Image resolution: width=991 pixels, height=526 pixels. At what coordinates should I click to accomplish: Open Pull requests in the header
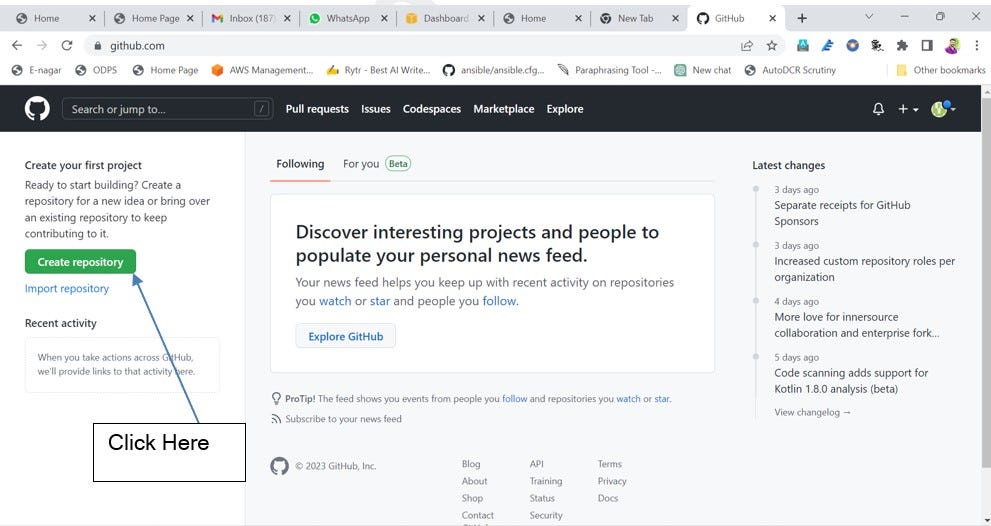click(317, 109)
